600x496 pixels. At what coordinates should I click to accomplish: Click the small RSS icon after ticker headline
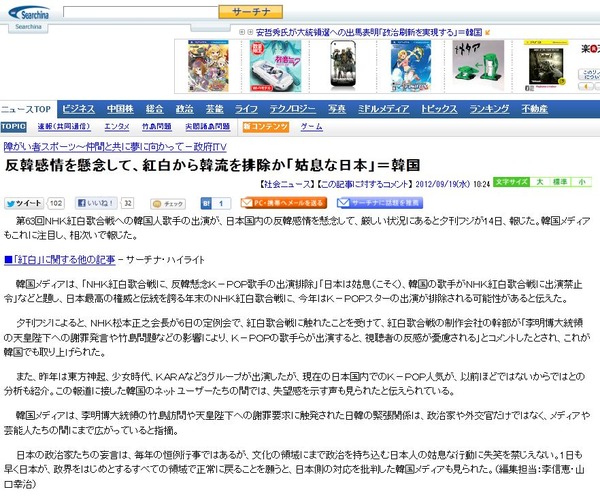click(x=488, y=33)
